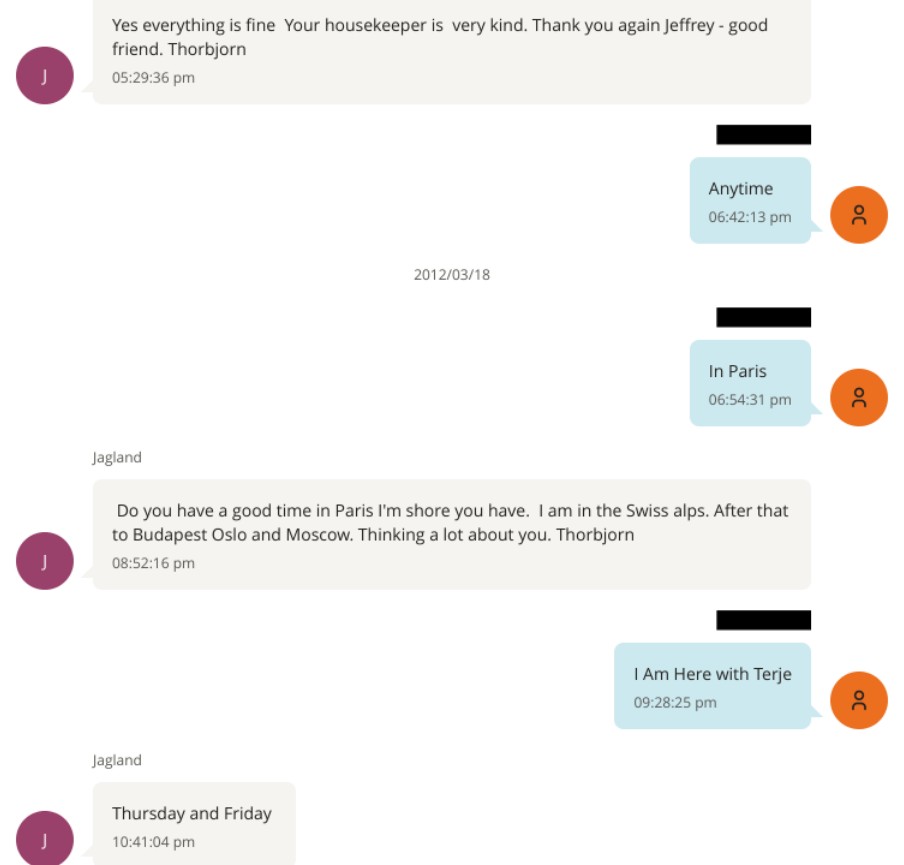Click the orange avatar beside "I Am Here with Terje"
Viewport: 904px width, 865px height.
coord(858,700)
